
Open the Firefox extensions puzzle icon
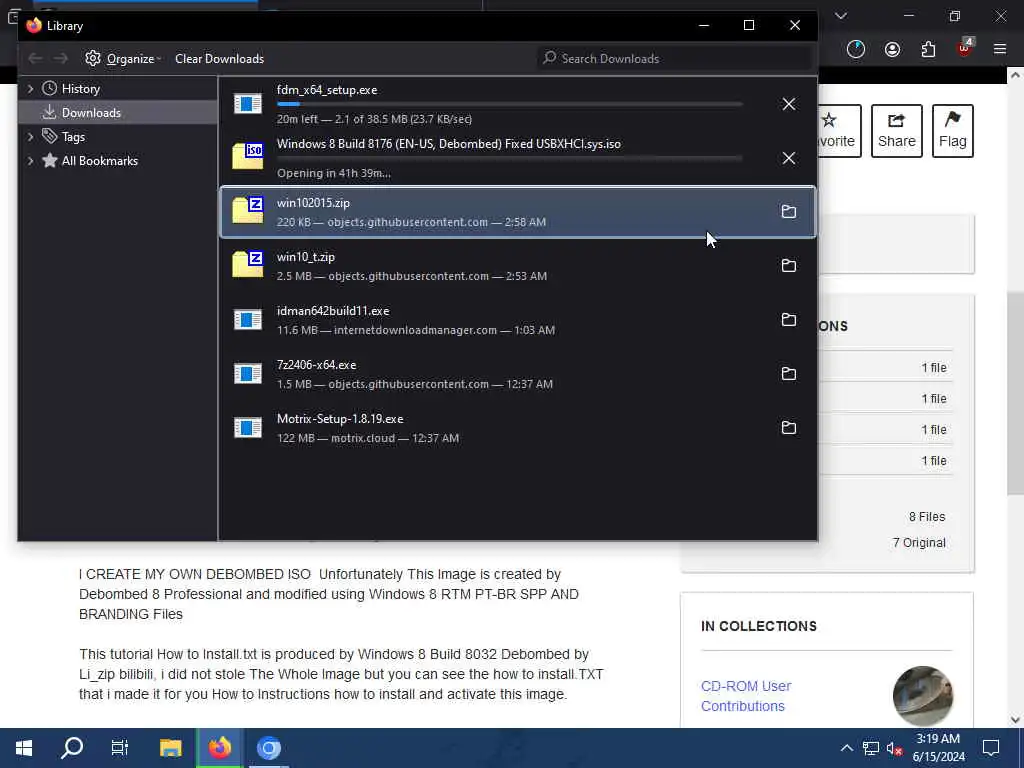928,49
